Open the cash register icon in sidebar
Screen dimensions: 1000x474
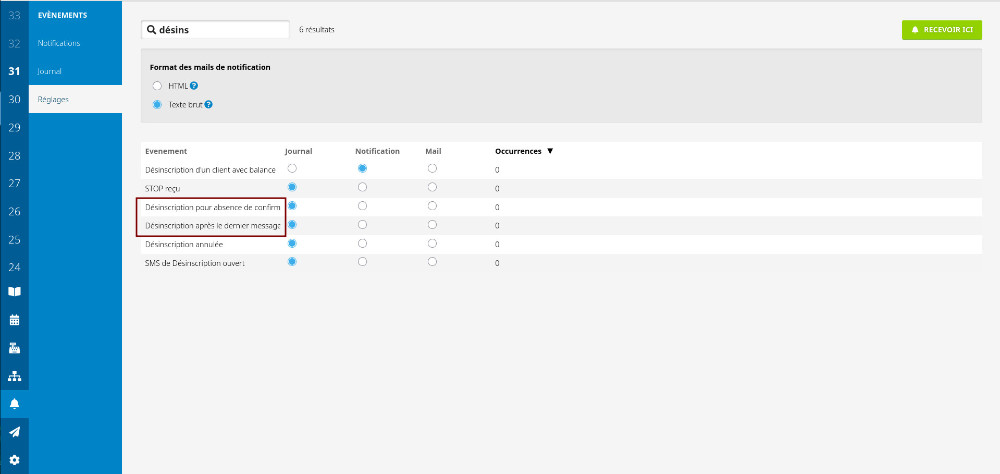(x=14, y=348)
